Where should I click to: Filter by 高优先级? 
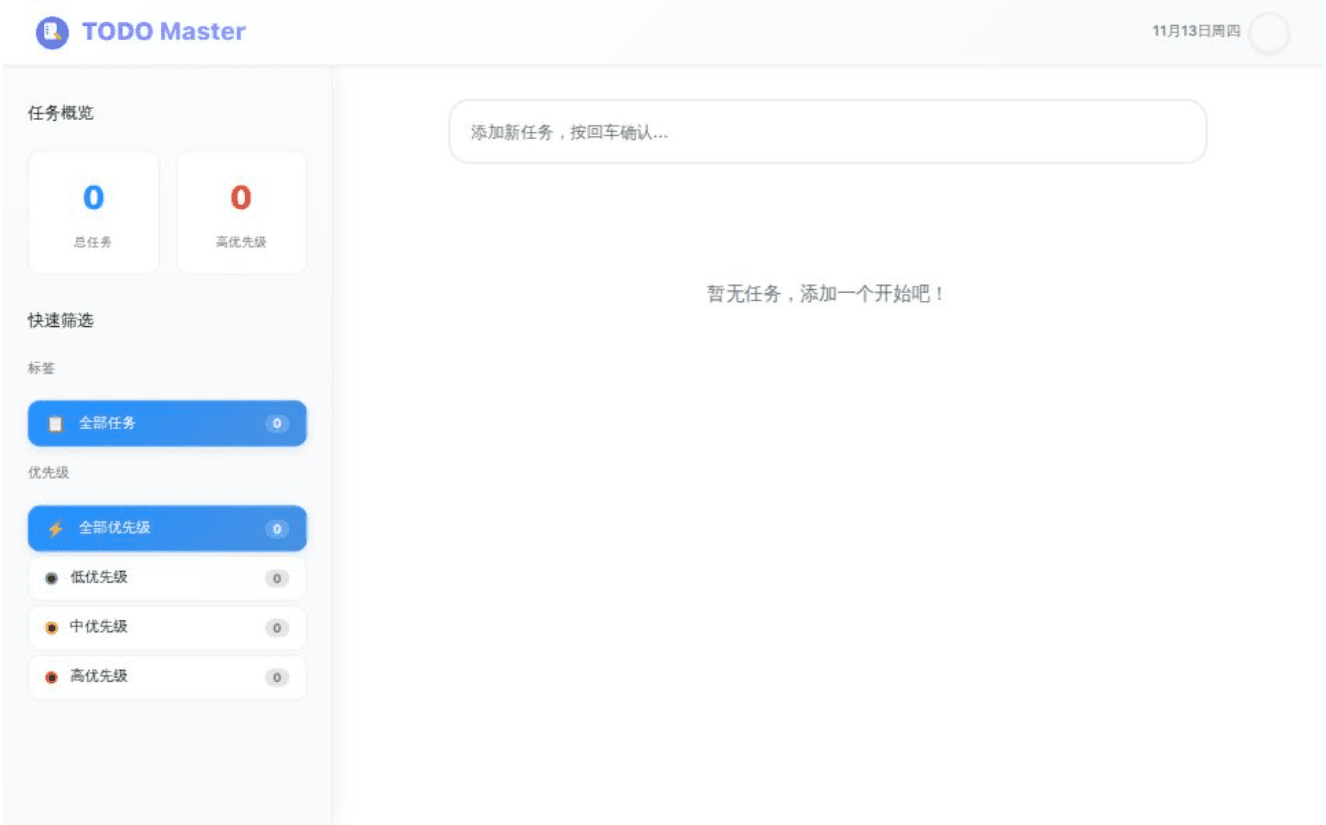[x=167, y=677]
